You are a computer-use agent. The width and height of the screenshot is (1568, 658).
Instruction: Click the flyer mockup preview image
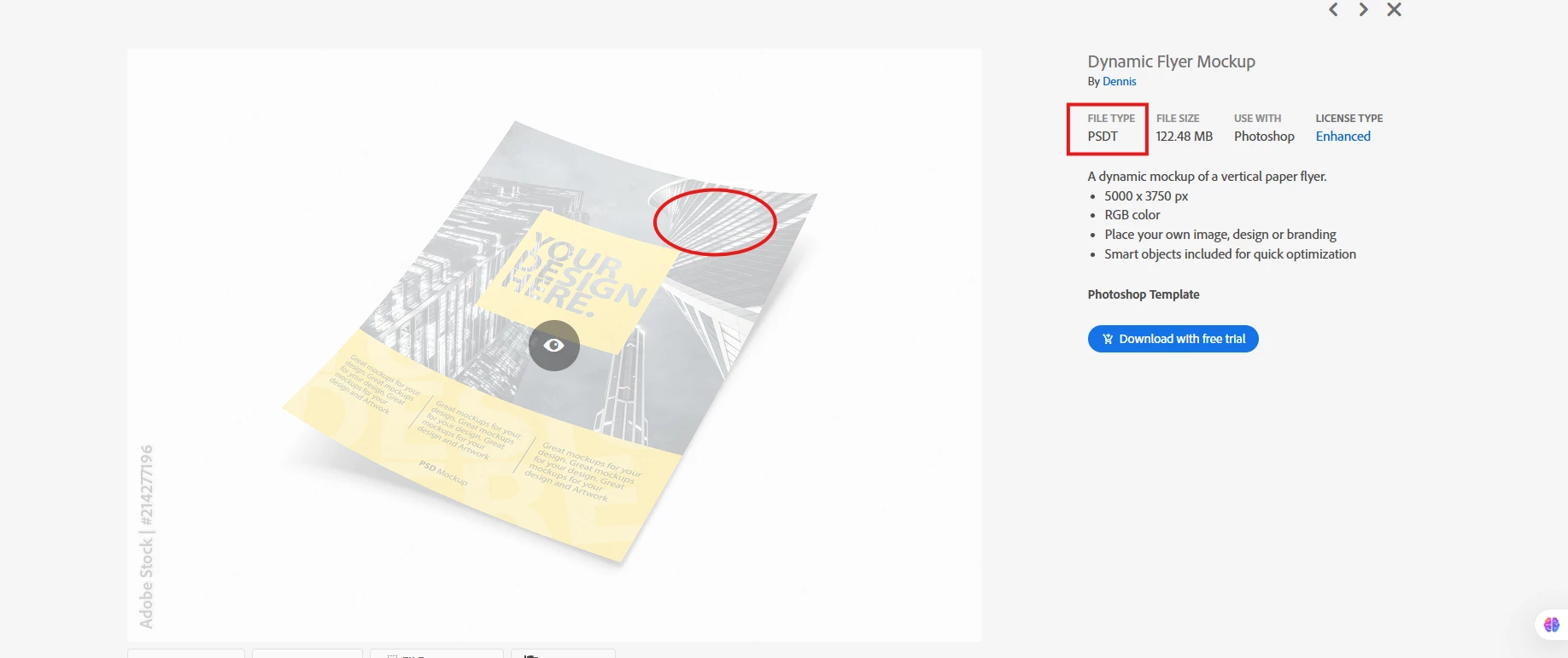point(554,345)
